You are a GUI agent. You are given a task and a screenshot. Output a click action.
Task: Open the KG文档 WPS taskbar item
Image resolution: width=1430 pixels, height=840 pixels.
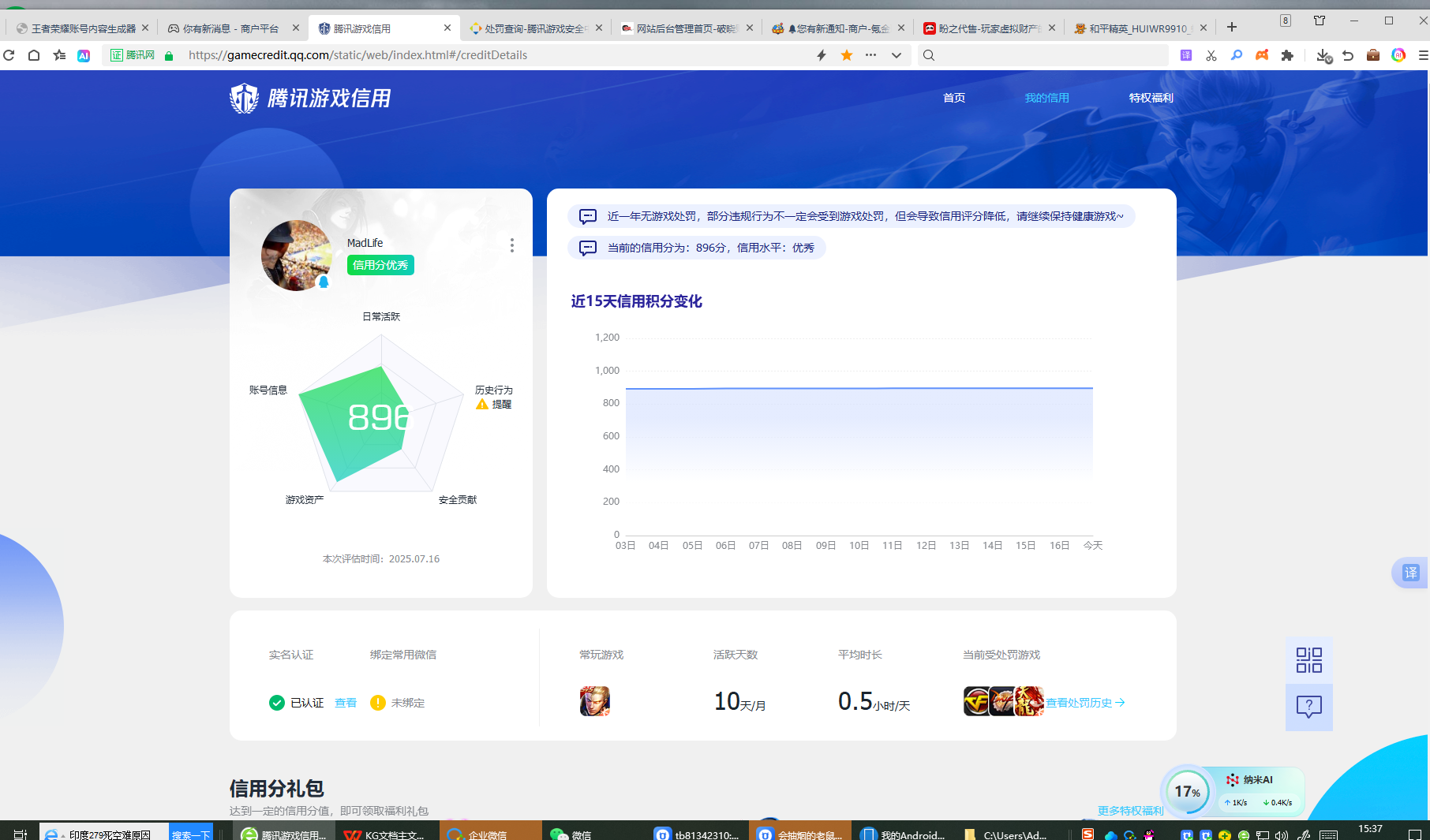click(387, 834)
